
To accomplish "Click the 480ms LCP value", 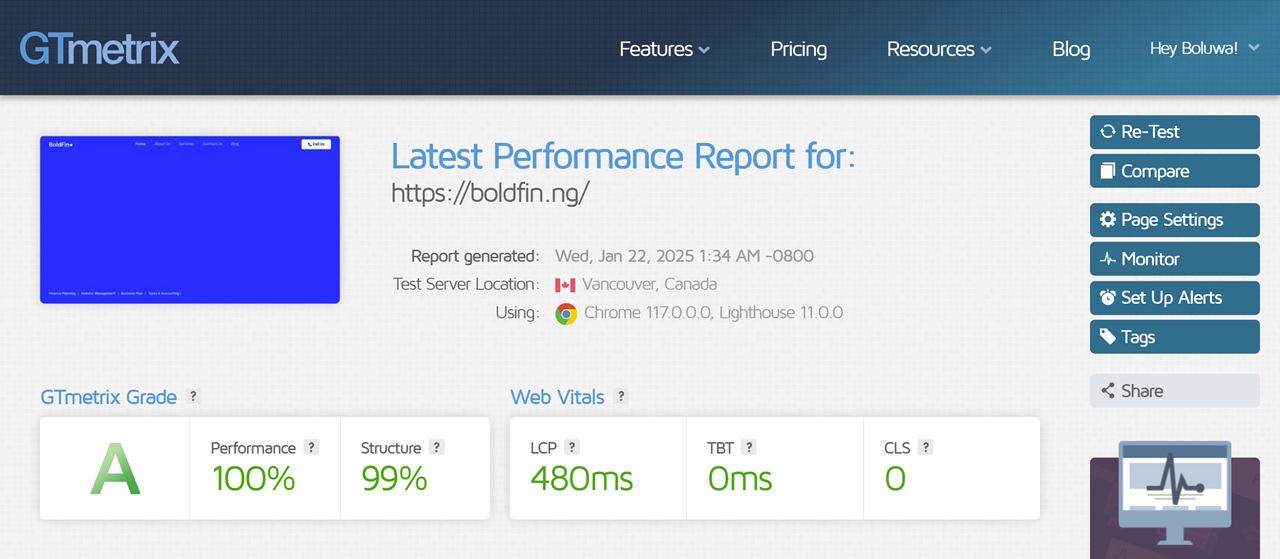I will tap(581, 479).
